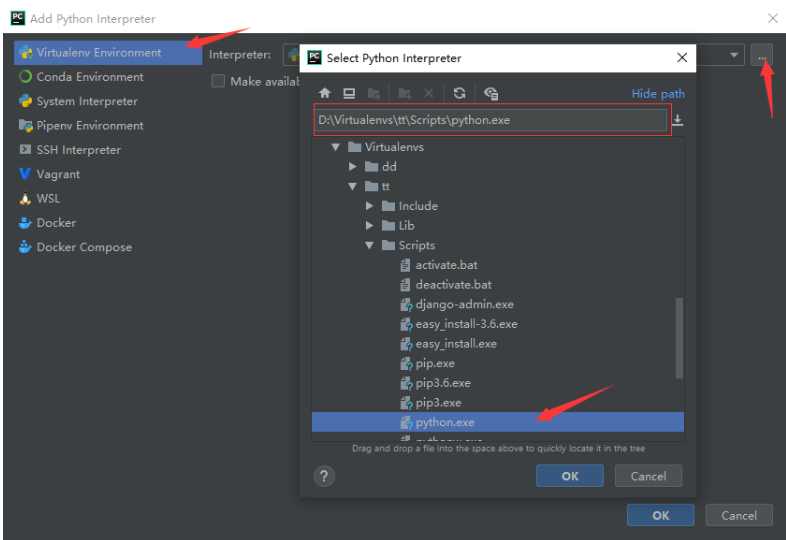Click Cancel in Add Python Interpreter window
The width and height of the screenshot is (786, 540).
pyautogui.click(x=738, y=515)
